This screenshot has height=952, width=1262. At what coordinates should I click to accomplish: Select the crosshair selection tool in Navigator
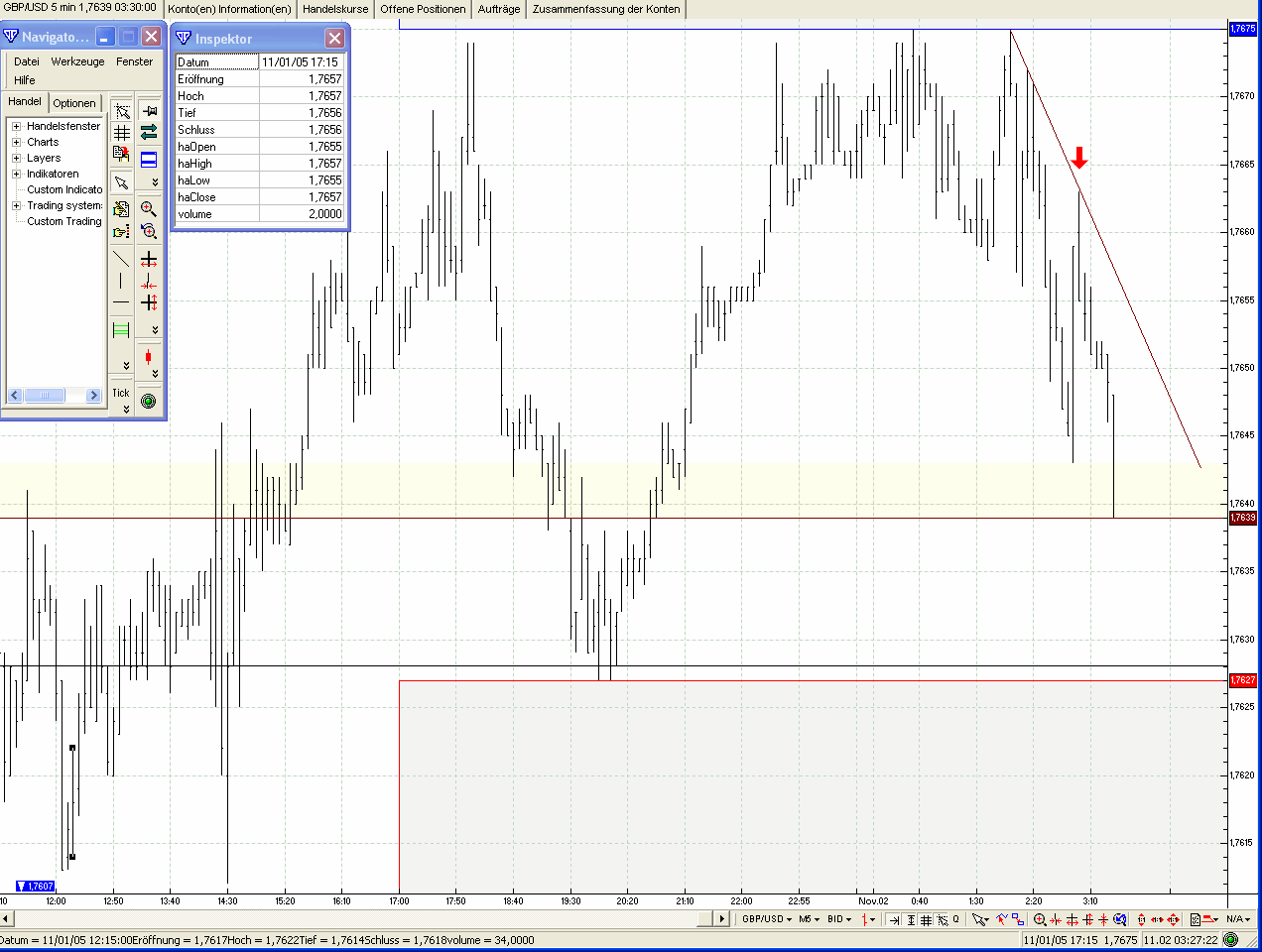tap(121, 111)
